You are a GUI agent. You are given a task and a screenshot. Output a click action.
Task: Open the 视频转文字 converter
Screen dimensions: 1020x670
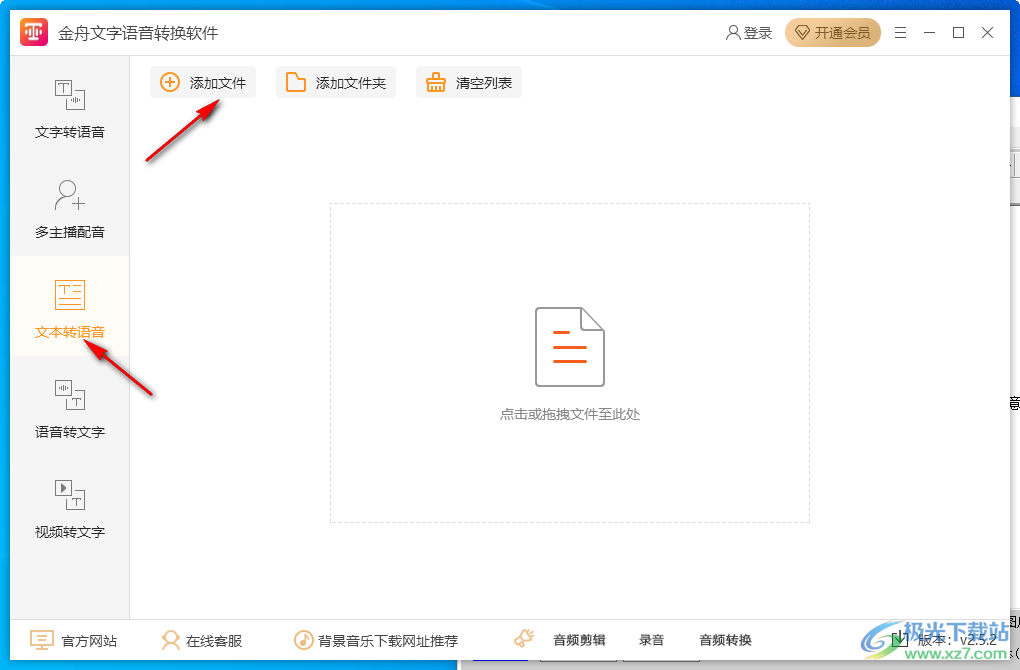[x=68, y=507]
